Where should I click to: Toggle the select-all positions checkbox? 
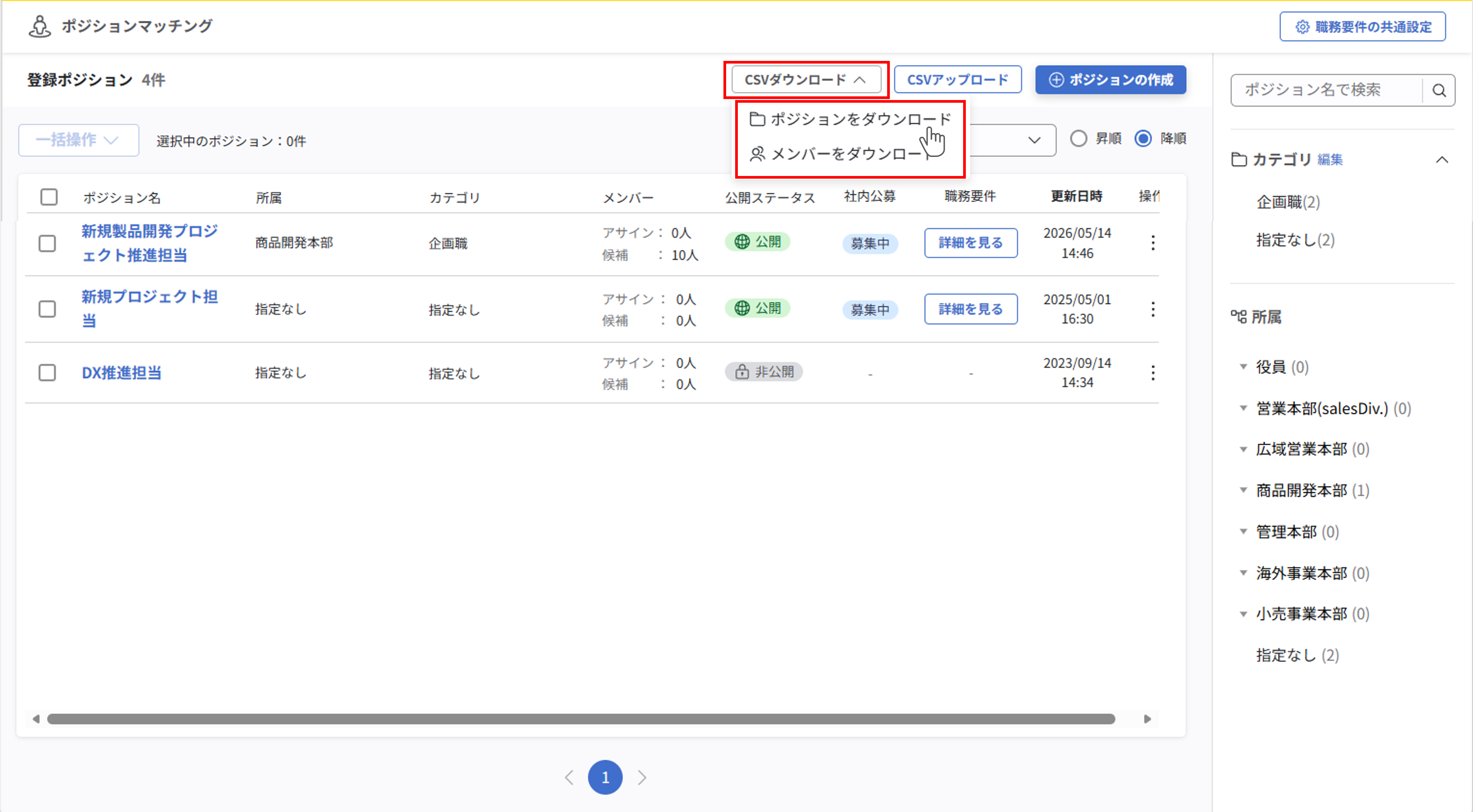tap(49, 197)
